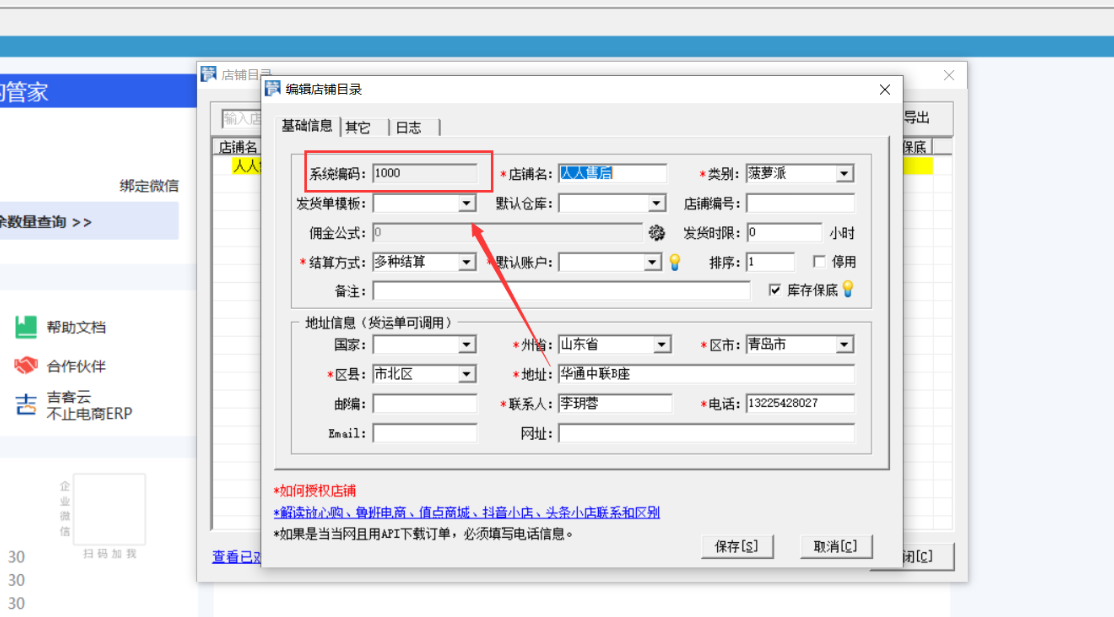1114x617 pixels.
Task: Open the 解读放心购、鲁班电商 help link
Action: tap(466, 513)
